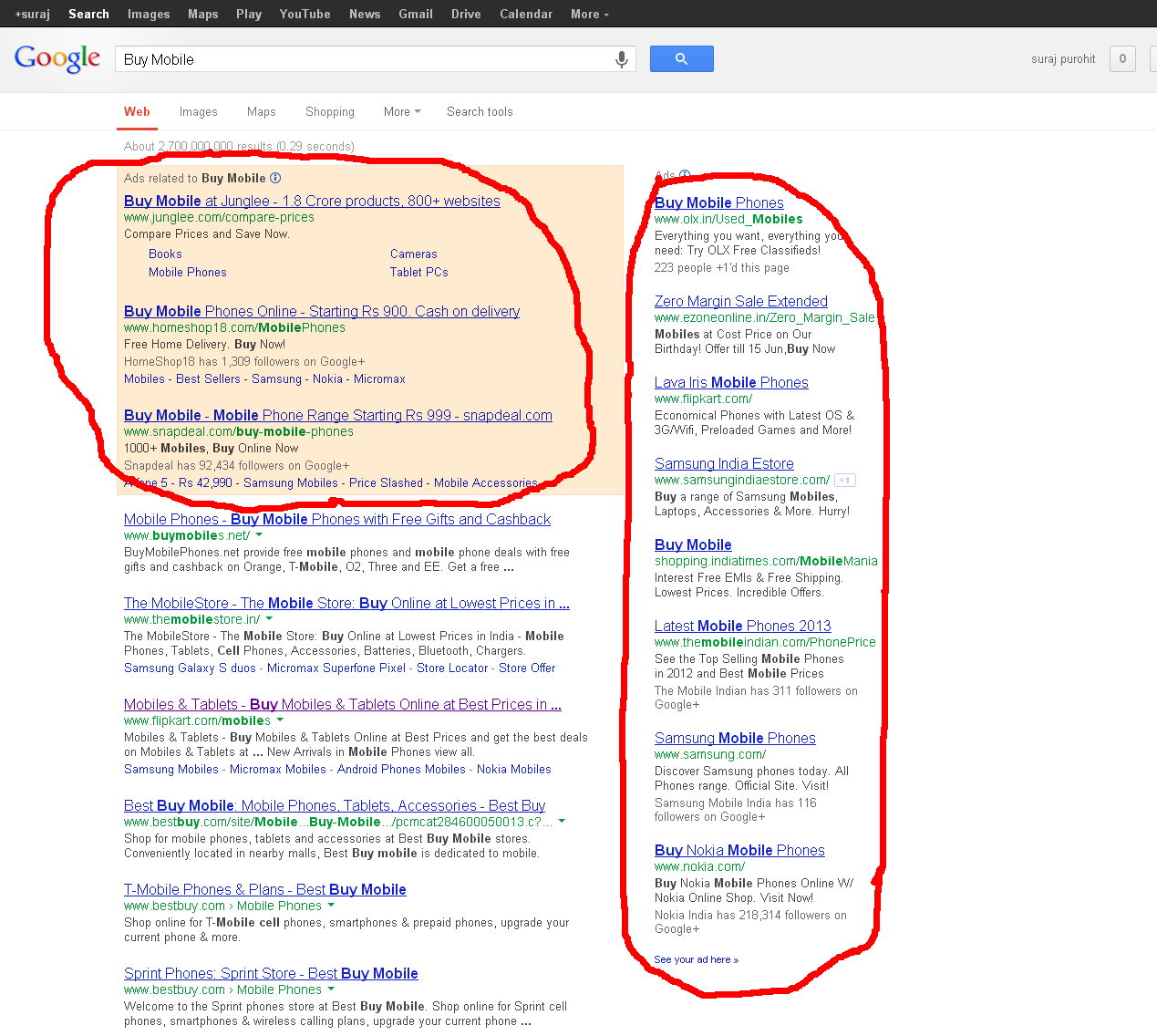
Task: Open Samsung India Estore ad
Action: 724,463
